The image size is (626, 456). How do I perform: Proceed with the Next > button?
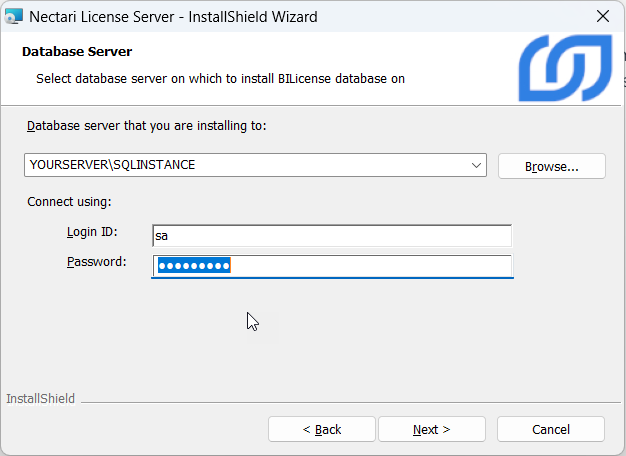click(431, 429)
